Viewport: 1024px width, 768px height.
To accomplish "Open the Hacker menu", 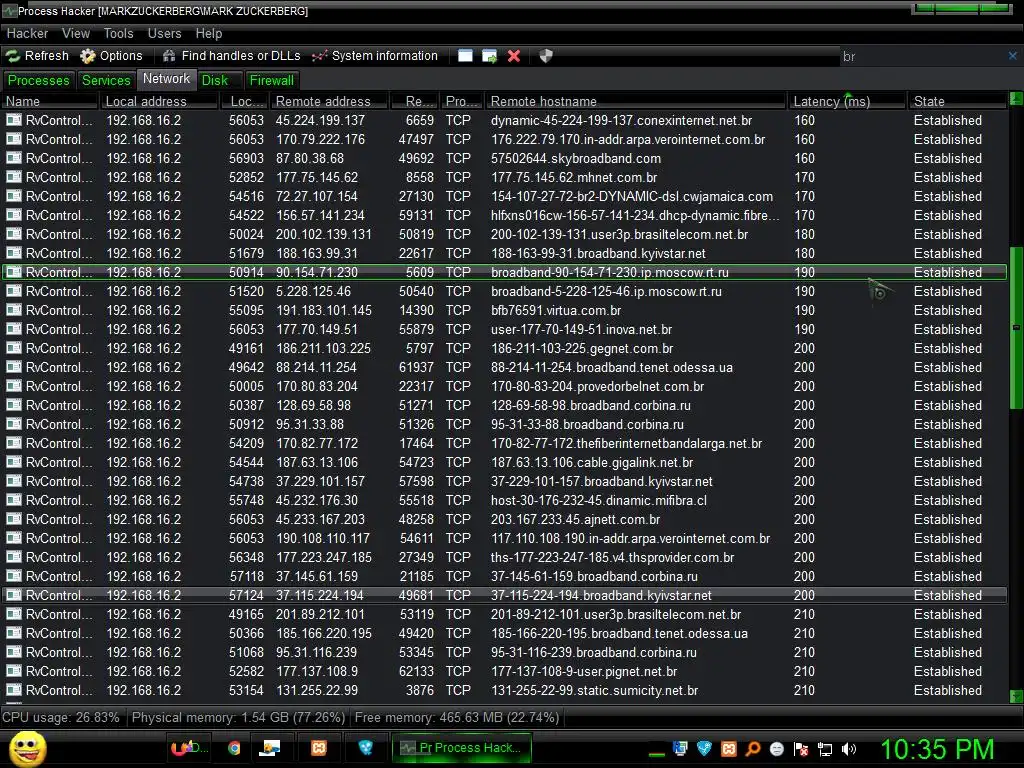I will [x=27, y=33].
